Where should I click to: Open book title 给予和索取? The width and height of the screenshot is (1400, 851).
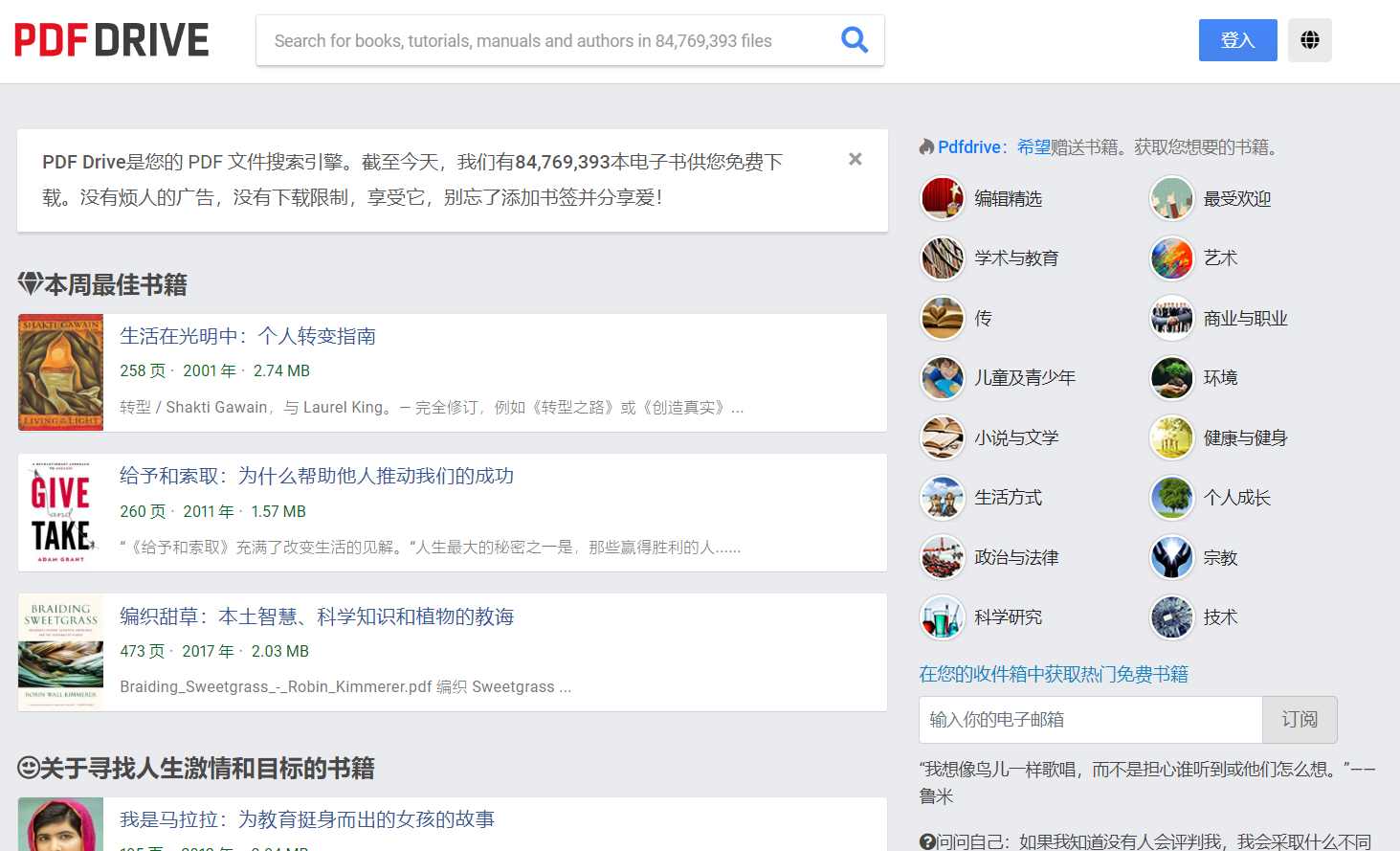point(317,476)
